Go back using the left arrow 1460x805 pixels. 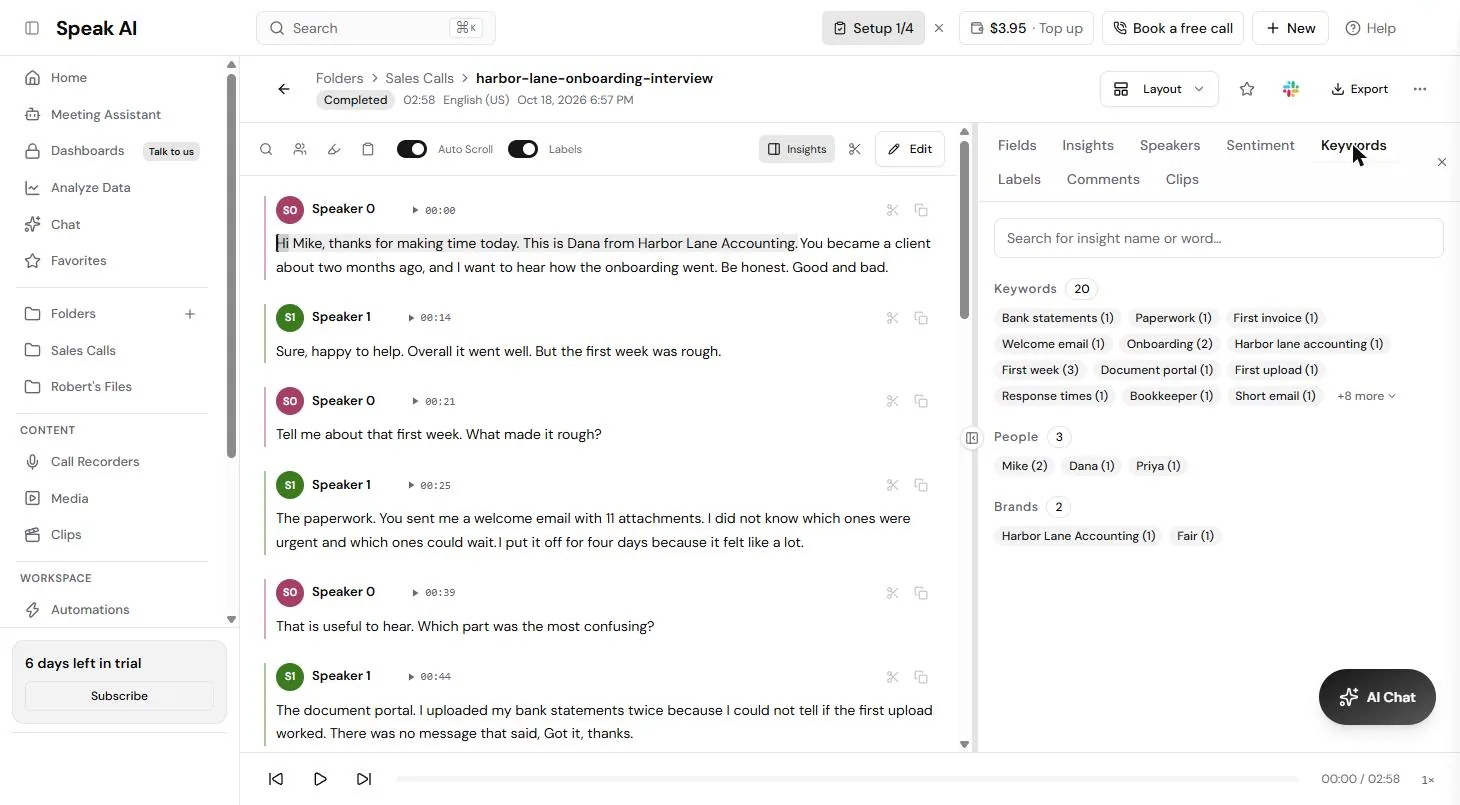coord(284,89)
